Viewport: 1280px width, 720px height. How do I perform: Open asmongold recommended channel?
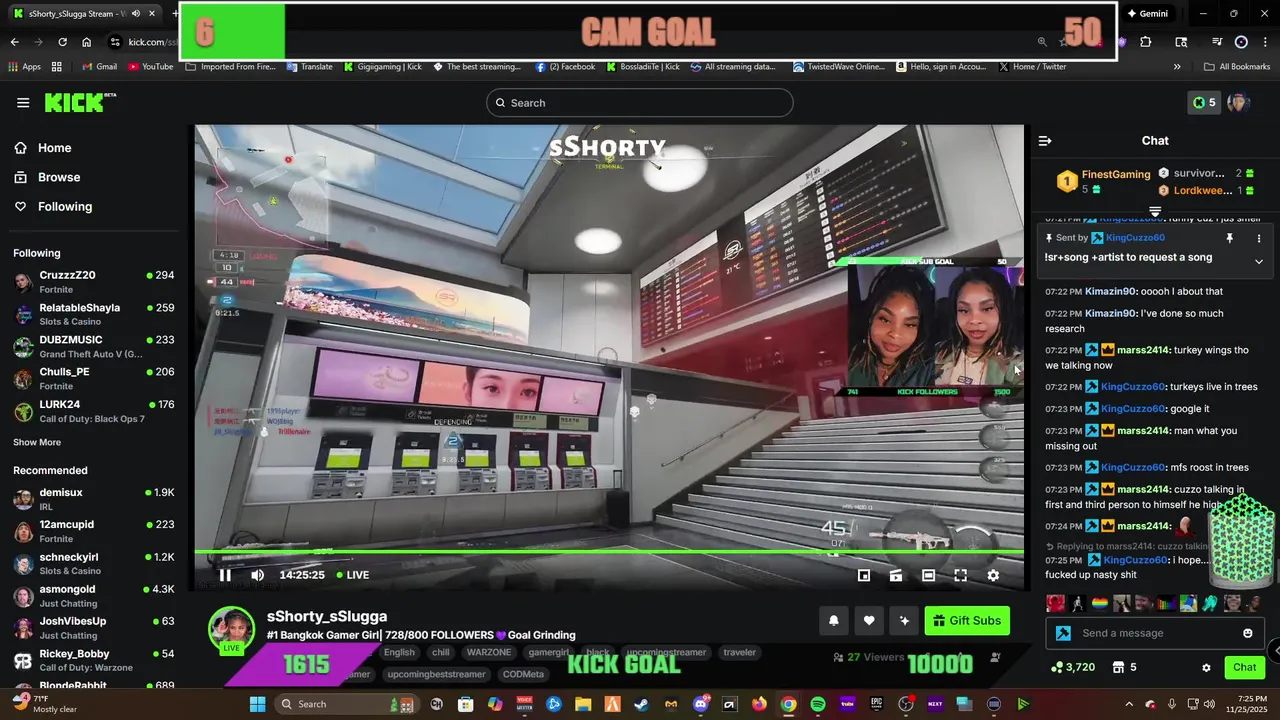(93, 596)
